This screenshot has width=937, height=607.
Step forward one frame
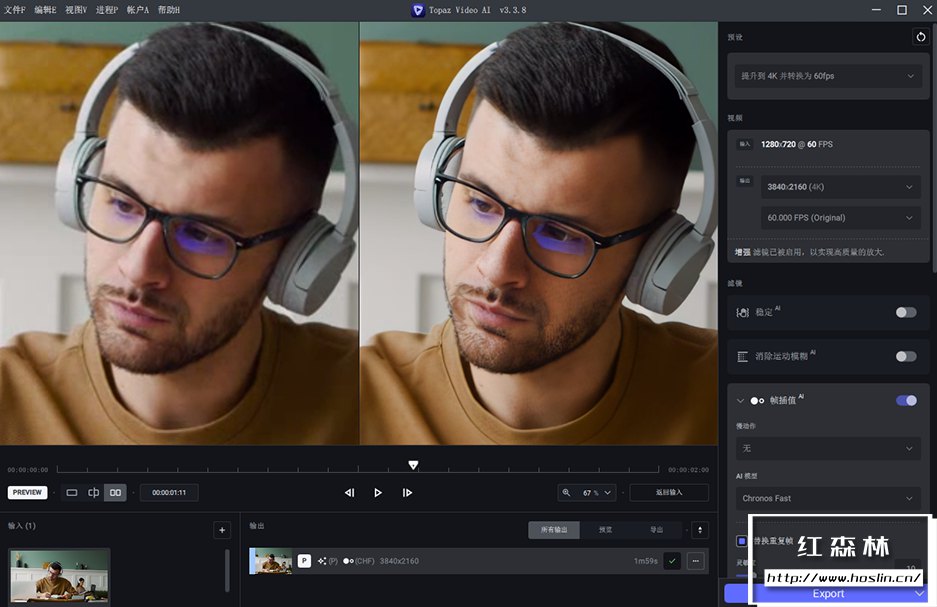pyautogui.click(x=407, y=492)
